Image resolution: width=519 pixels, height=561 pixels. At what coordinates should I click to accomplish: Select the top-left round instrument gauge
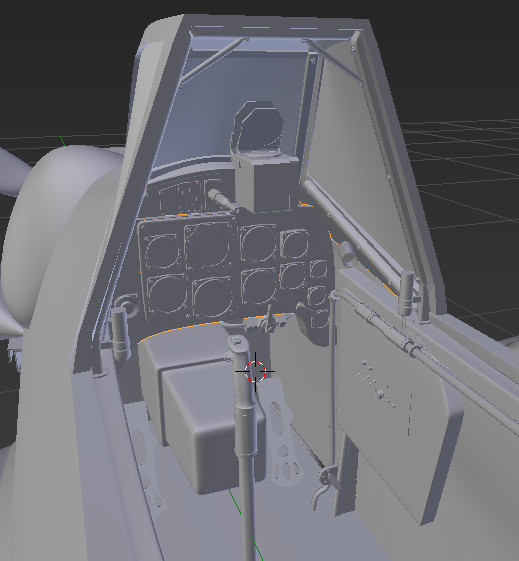point(162,251)
